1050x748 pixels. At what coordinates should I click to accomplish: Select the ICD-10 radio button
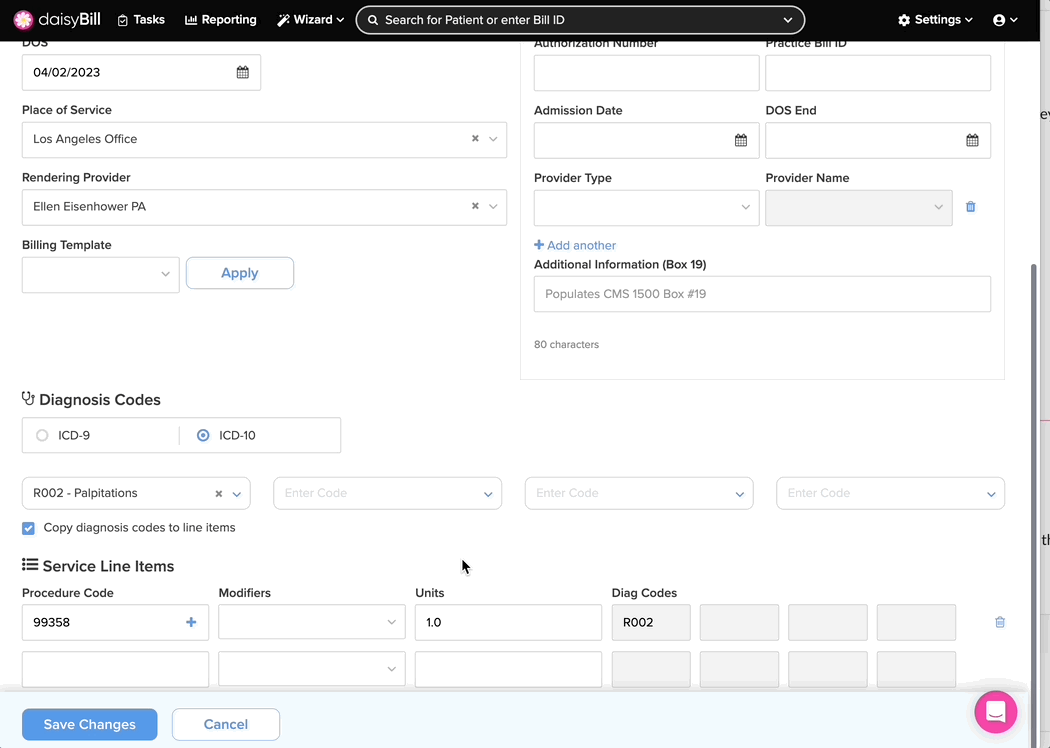point(203,435)
